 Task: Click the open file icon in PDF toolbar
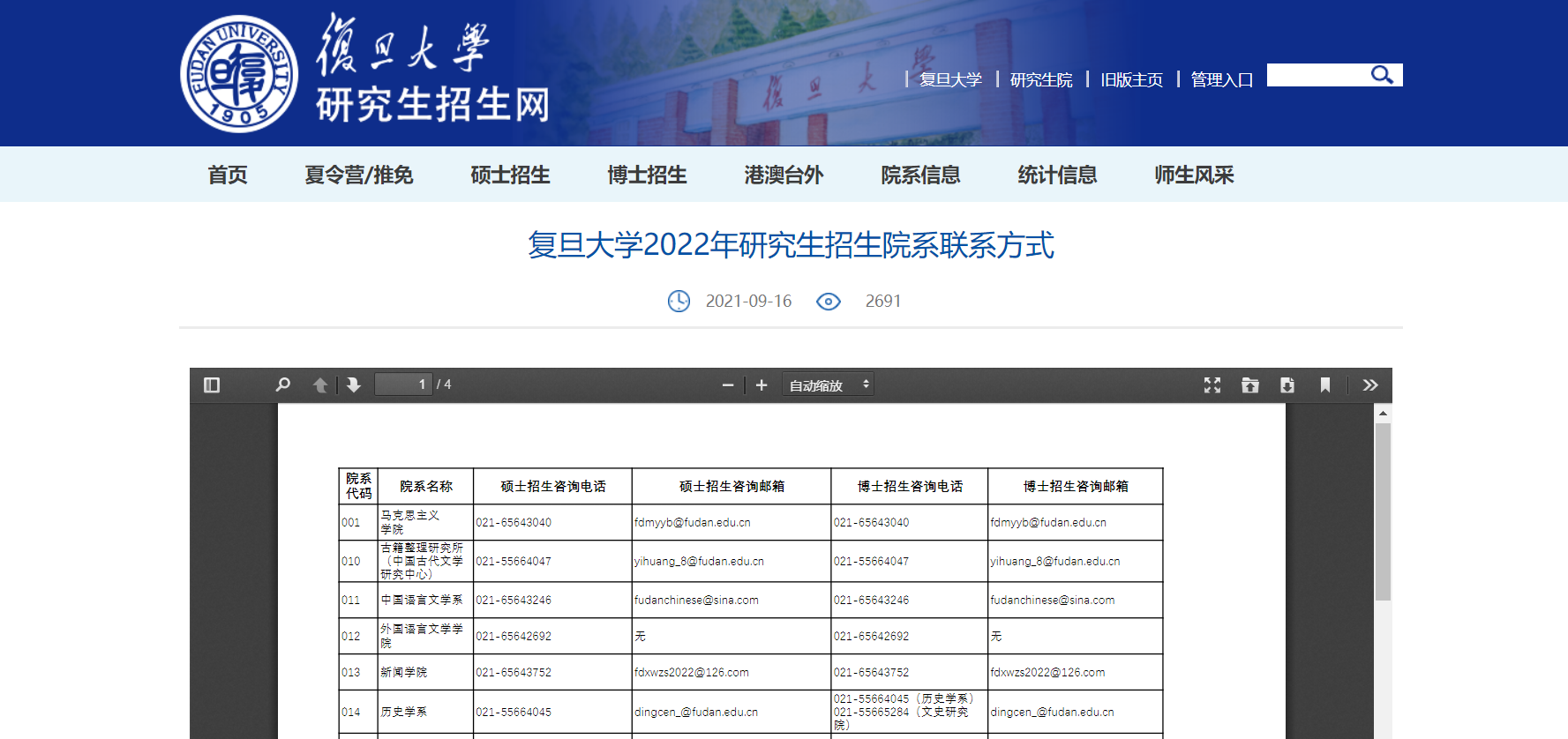(x=1250, y=385)
